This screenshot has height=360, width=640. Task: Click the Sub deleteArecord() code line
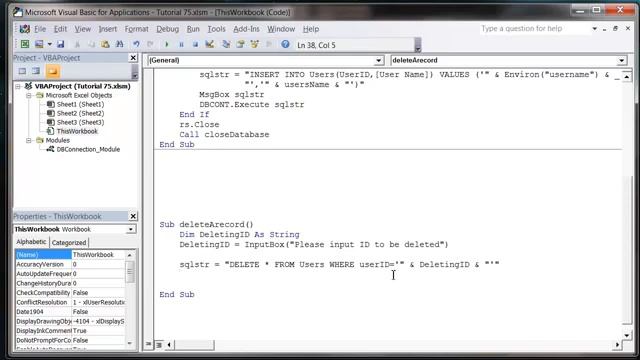pos(206,224)
